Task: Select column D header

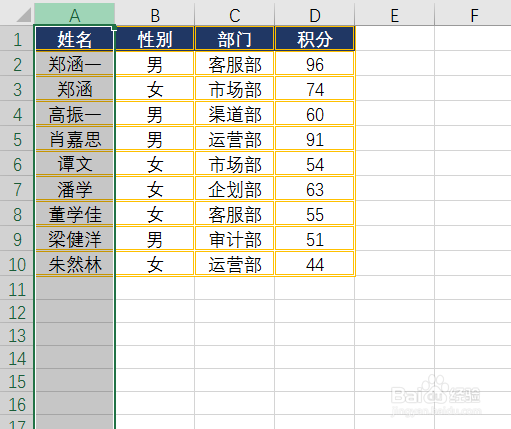Action: 315,14
